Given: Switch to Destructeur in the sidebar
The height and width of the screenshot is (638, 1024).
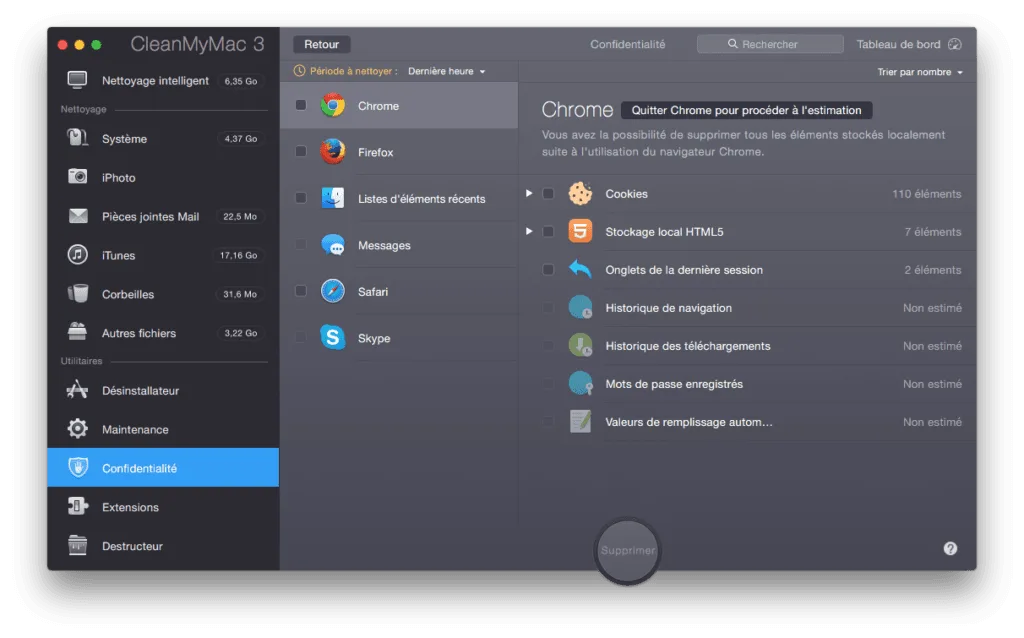Looking at the screenshot, I should pos(163,546).
